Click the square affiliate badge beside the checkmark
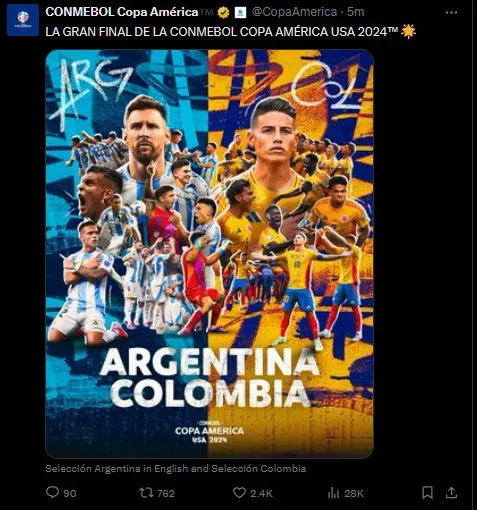The image size is (477, 510). 240,13
